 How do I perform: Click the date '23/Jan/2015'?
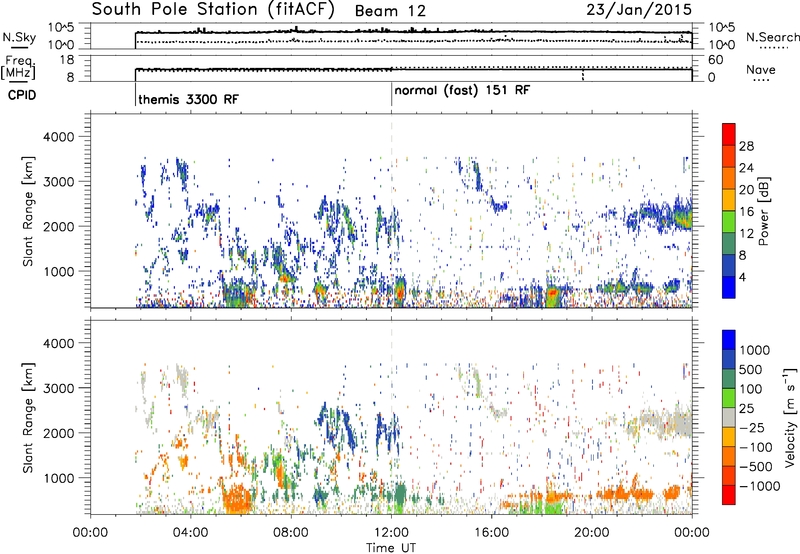[x=639, y=9]
